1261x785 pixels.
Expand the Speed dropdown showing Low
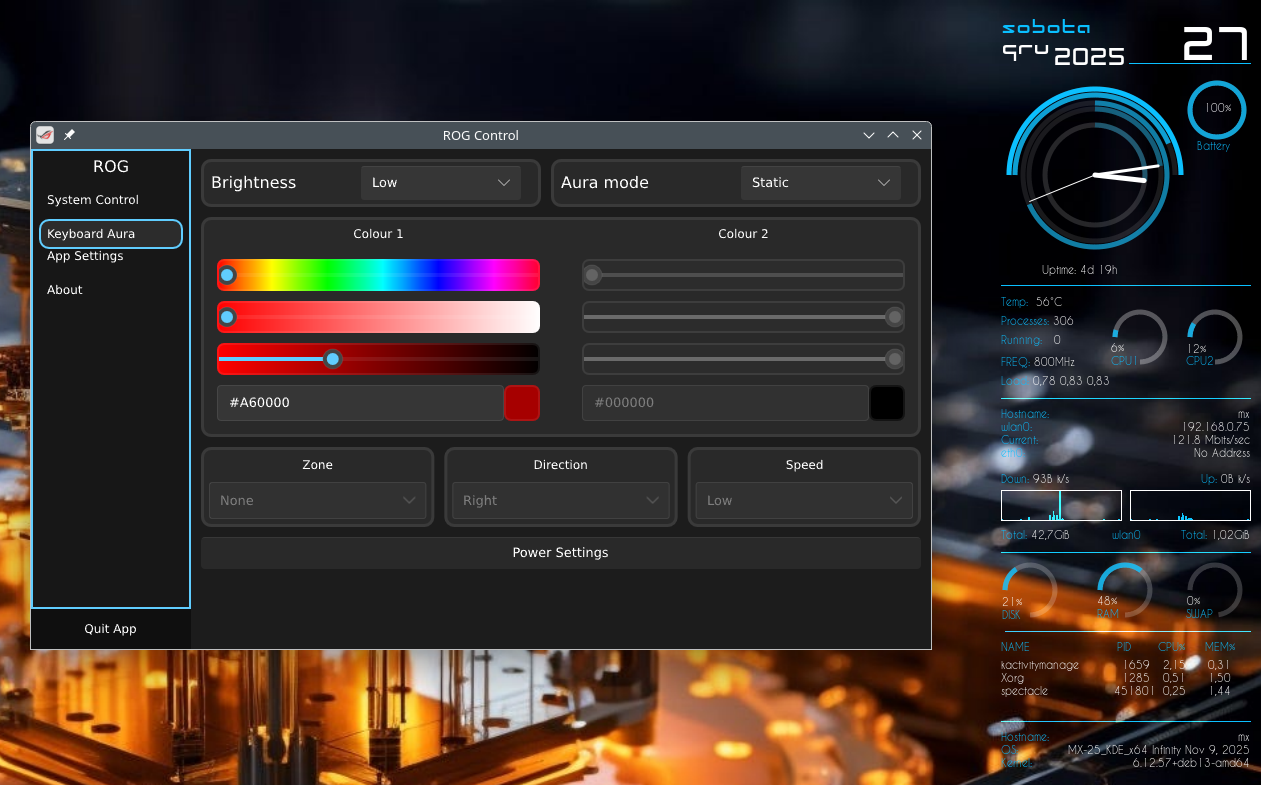pos(804,501)
